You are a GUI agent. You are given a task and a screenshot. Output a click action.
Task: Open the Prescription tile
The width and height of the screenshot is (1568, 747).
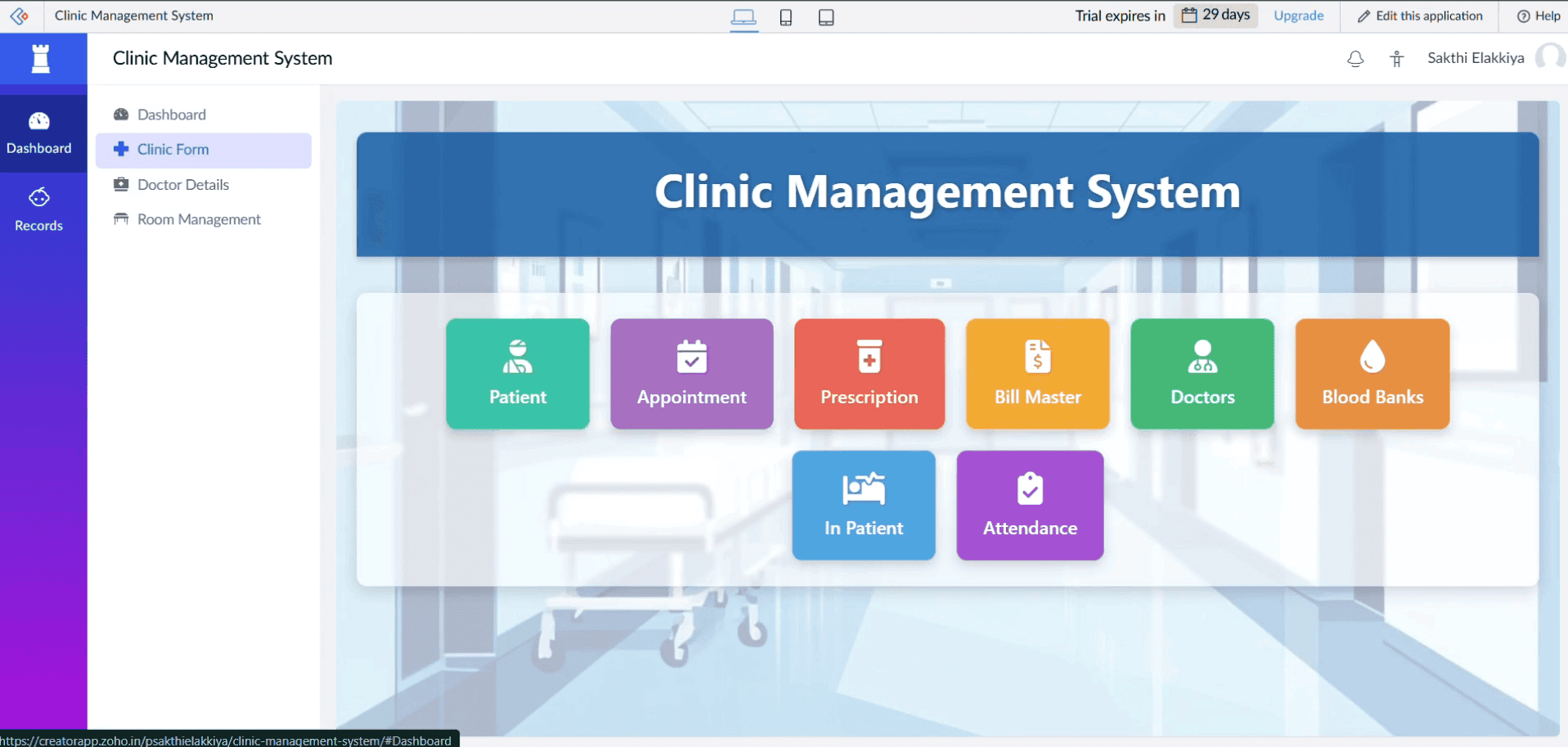[x=869, y=374]
